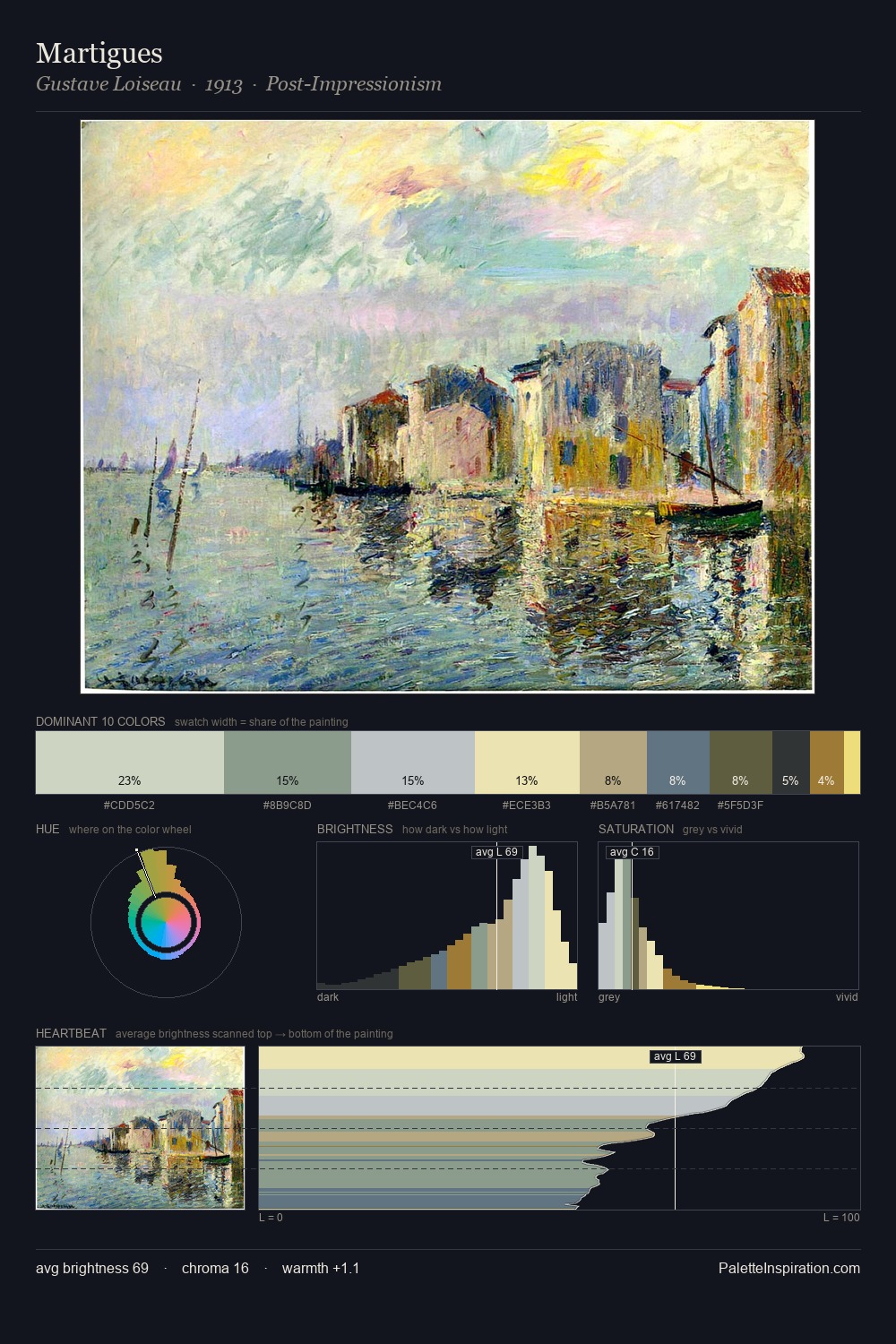Click the 'dark' axis label under Brightness

[x=328, y=997]
